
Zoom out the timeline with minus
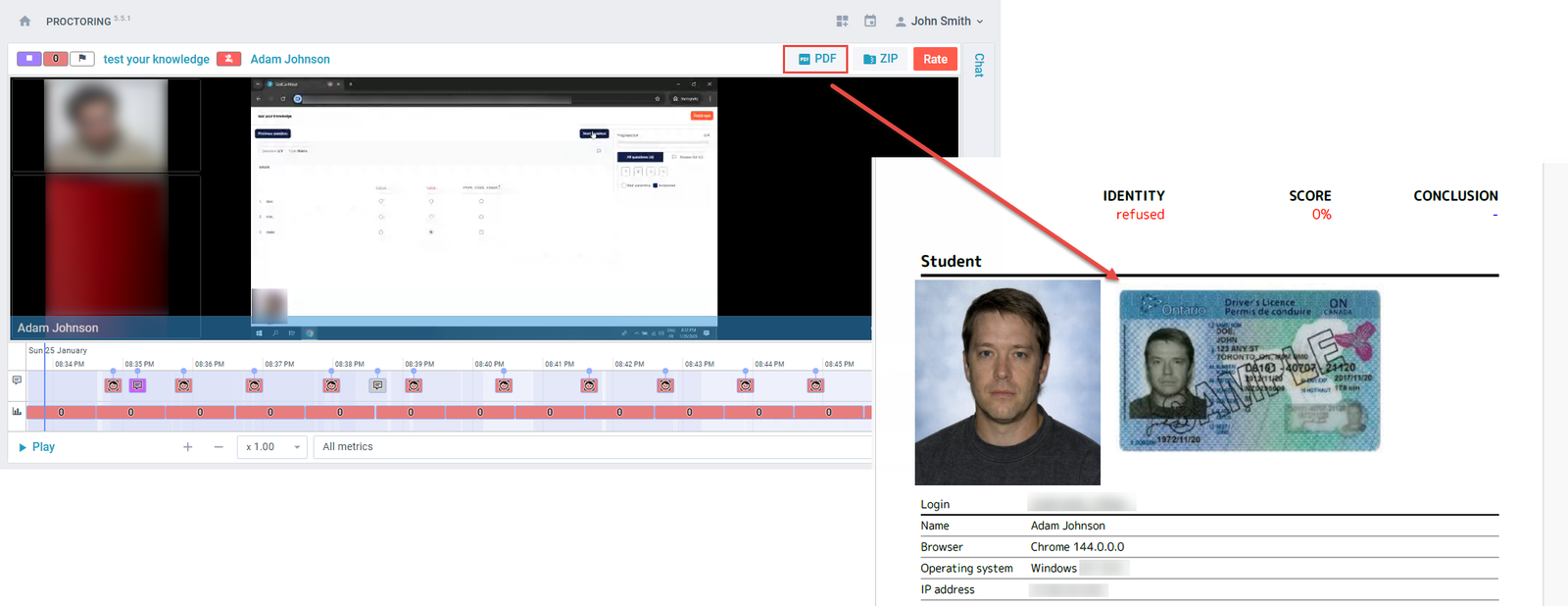(x=219, y=447)
